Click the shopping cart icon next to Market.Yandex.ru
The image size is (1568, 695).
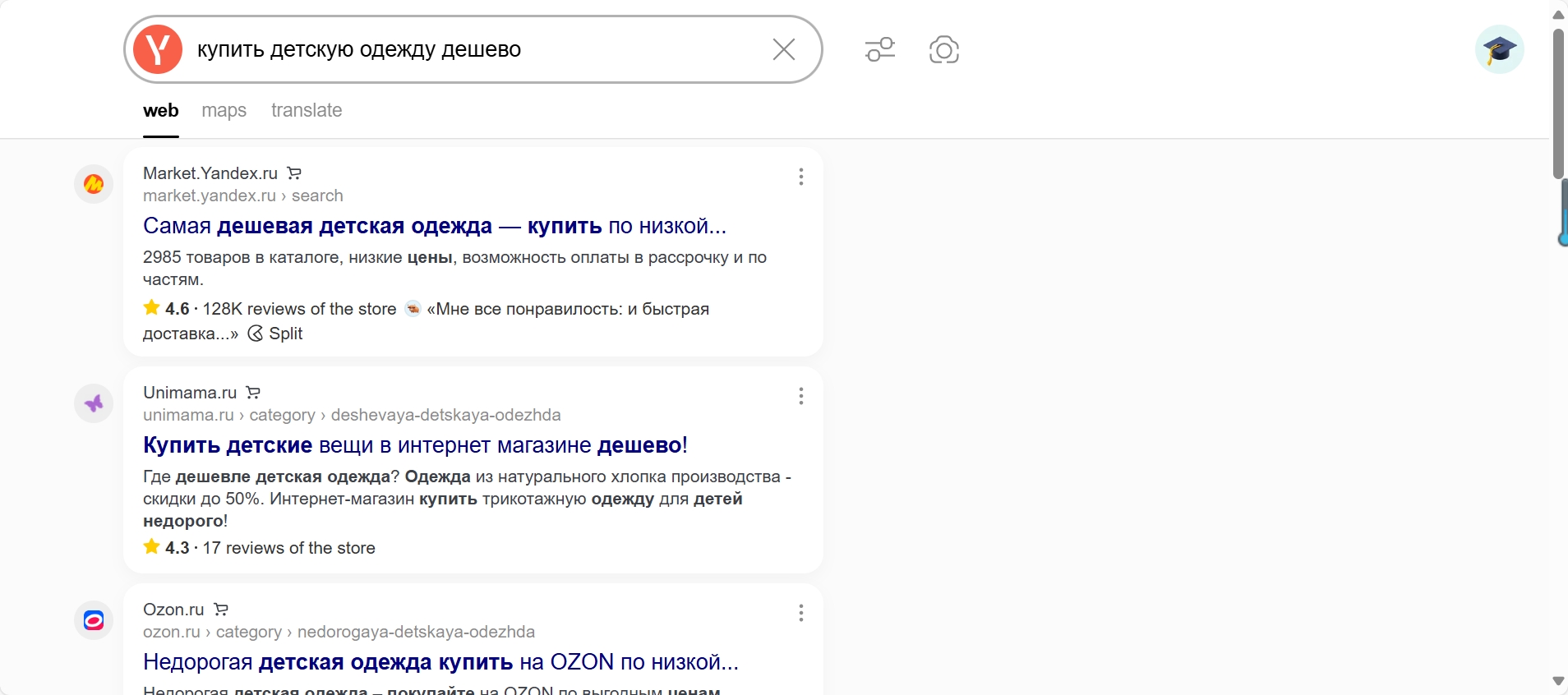(x=294, y=173)
